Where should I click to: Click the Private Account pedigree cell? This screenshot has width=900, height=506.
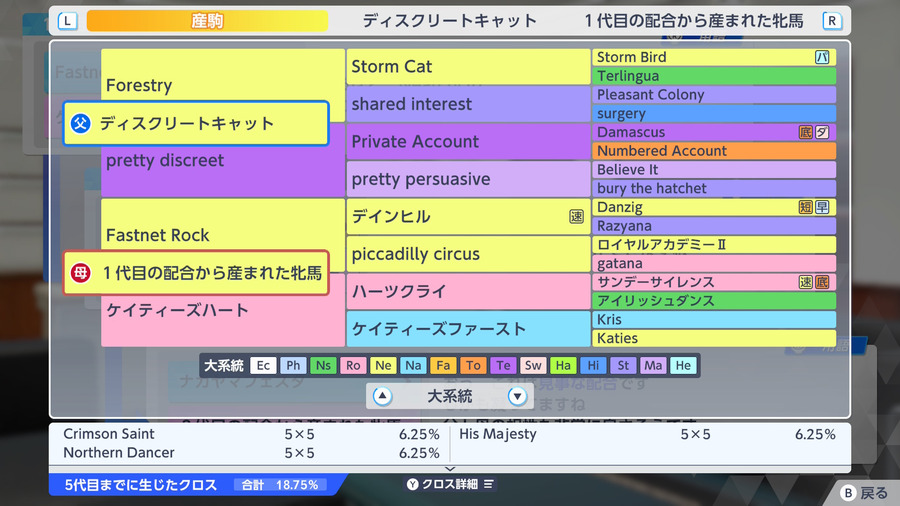pyautogui.click(x=468, y=141)
